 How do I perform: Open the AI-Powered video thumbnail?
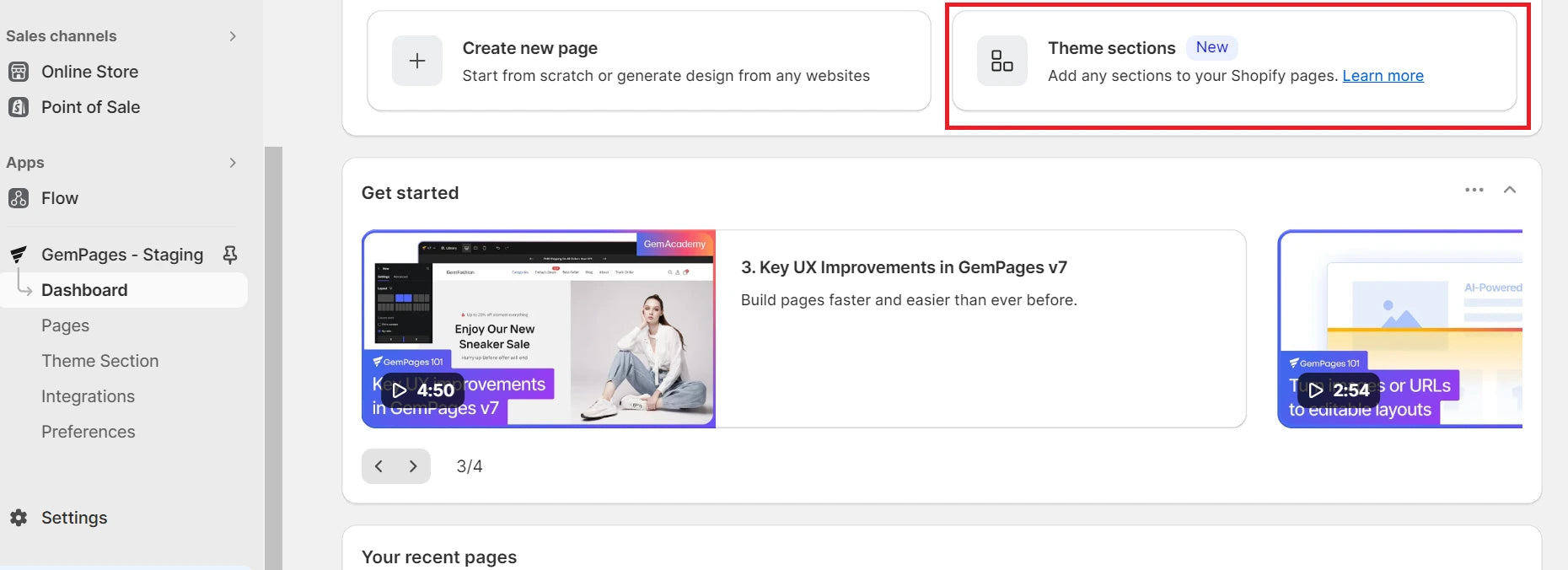point(1401,329)
